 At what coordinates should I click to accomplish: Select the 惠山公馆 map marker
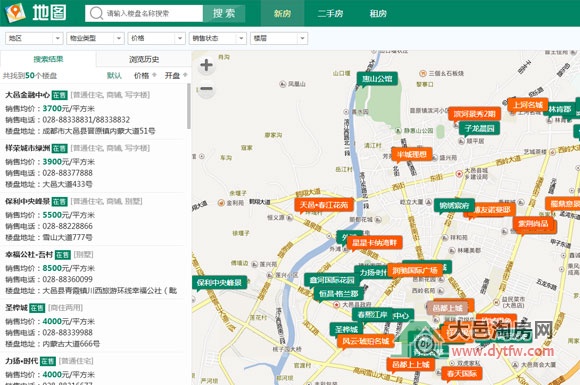[x=377, y=78]
